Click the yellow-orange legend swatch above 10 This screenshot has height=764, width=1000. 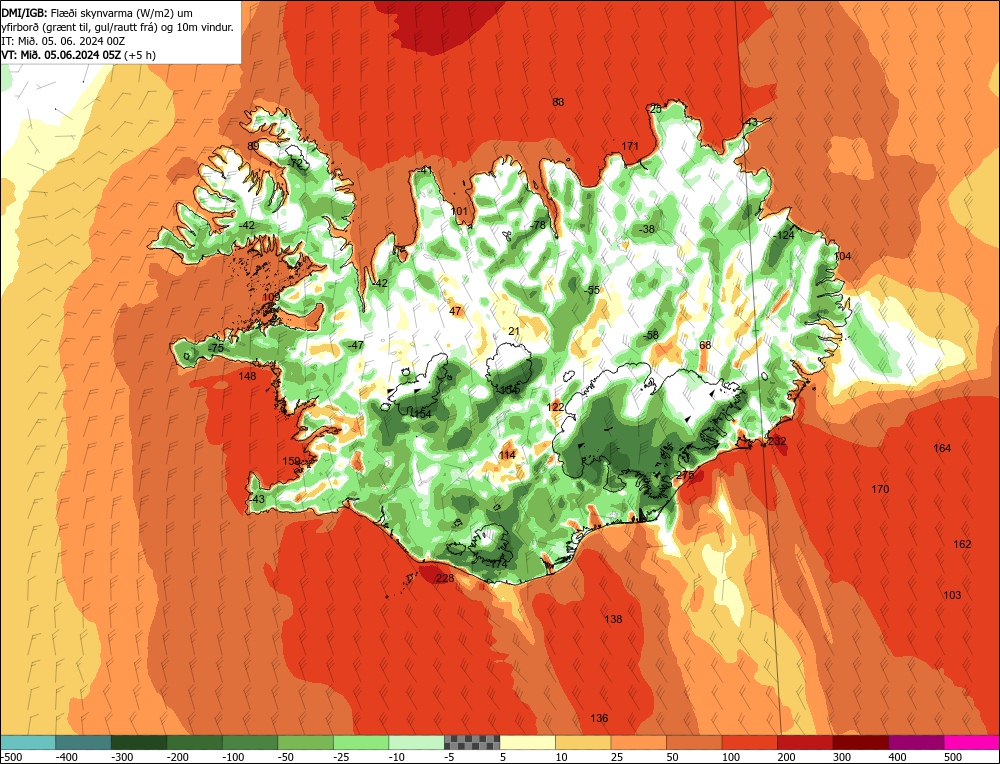tap(583, 742)
